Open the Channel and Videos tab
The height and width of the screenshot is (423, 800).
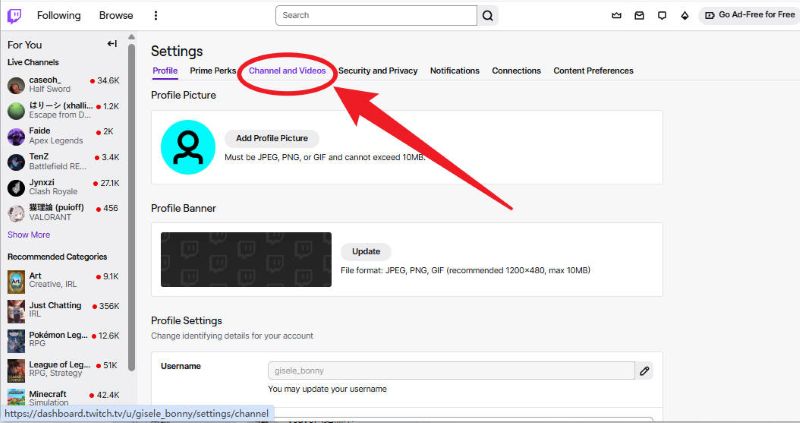click(287, 71)
